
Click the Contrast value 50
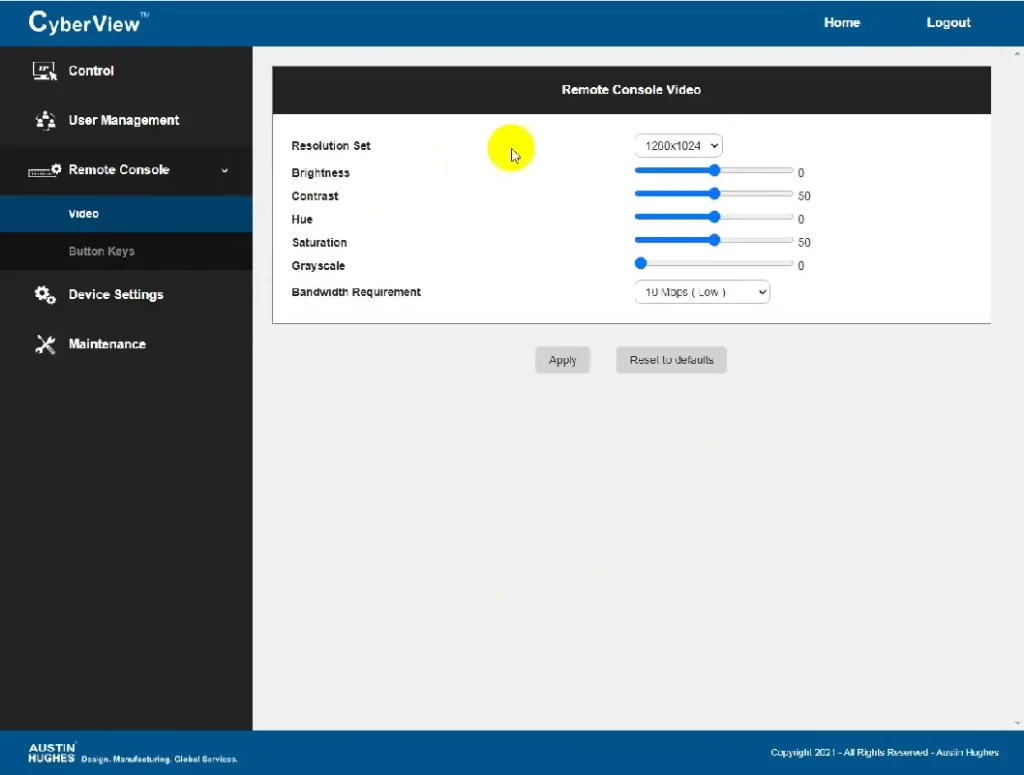pos(804,196)
